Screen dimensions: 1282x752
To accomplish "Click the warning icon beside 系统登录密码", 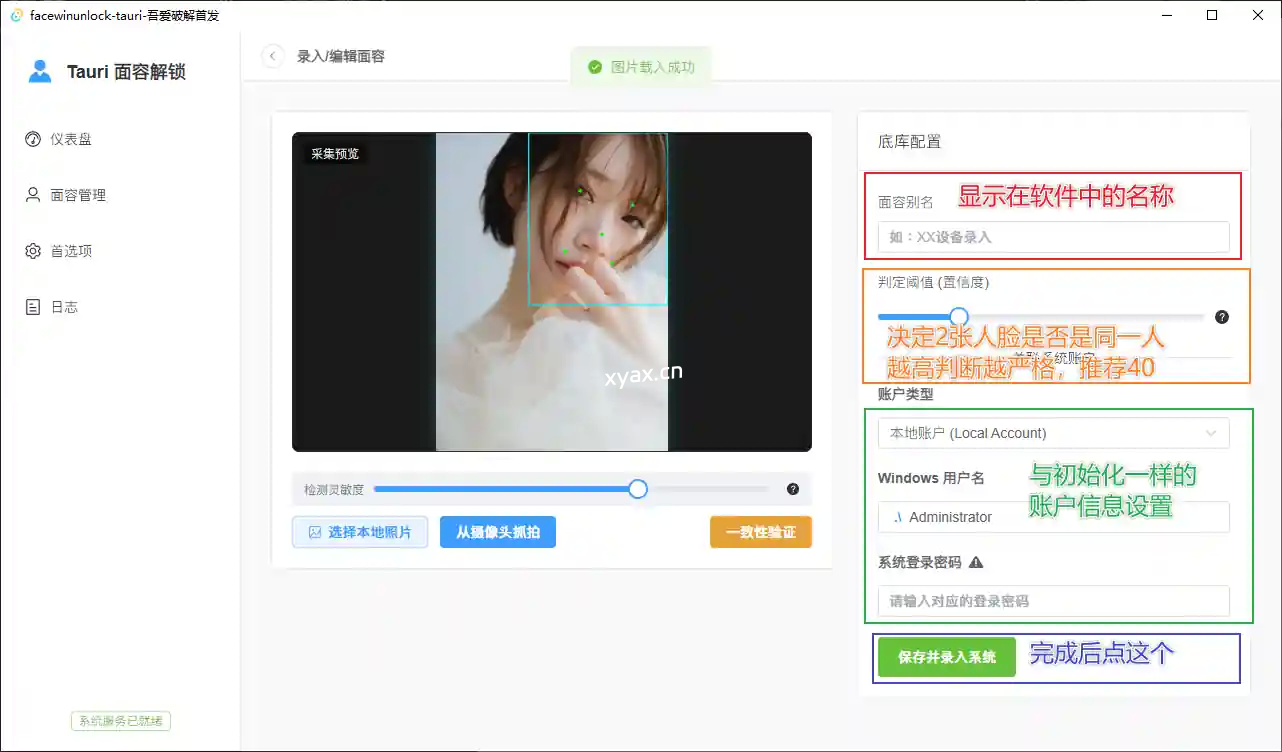I will coord(975,564).
